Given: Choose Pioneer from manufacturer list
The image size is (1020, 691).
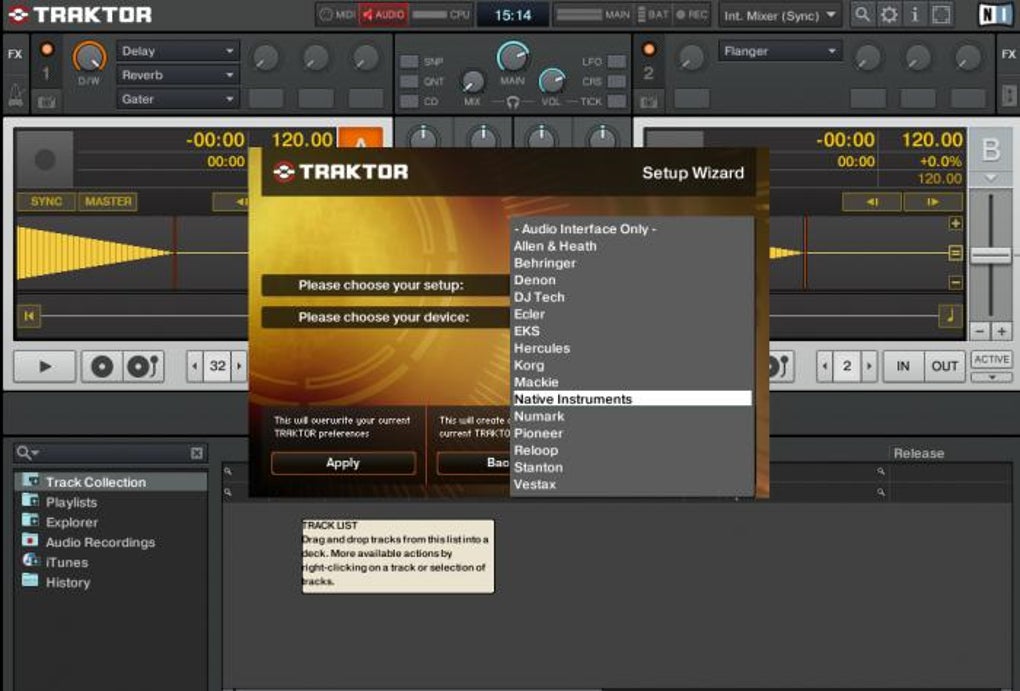Looking at the screenshot, I should (x=632, y=433).
